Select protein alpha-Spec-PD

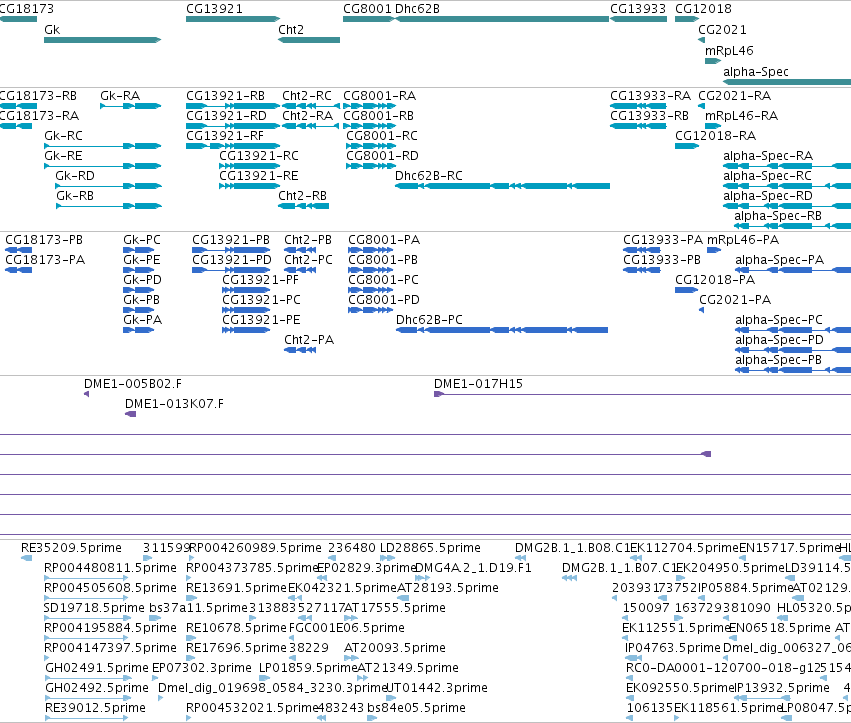[779, 340]
